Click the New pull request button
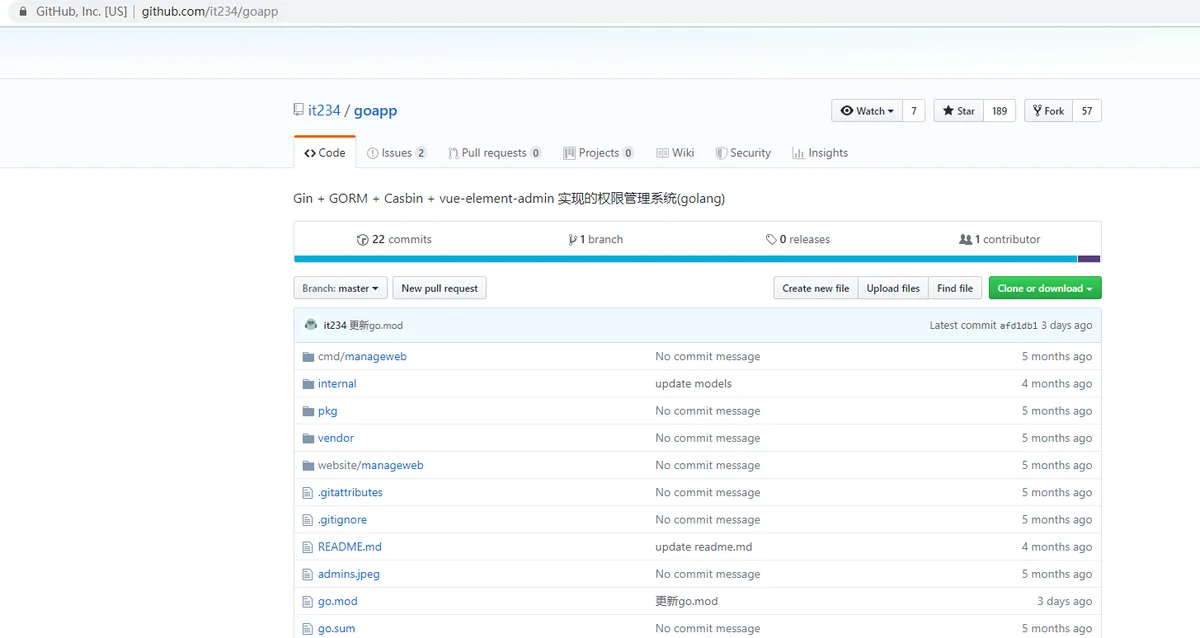Image resolution: width=1200 pixels, height=638 pixels. coord(440,288)
